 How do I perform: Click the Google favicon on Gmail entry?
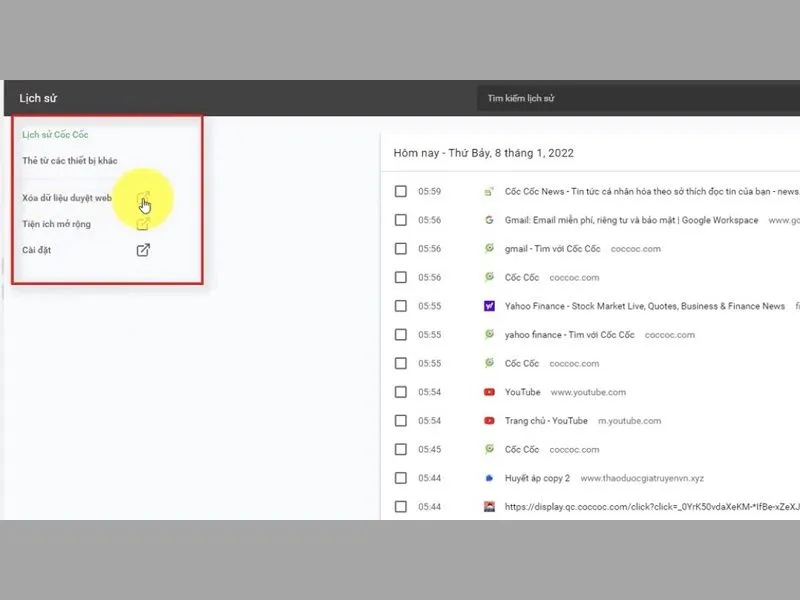coord(489,220)
